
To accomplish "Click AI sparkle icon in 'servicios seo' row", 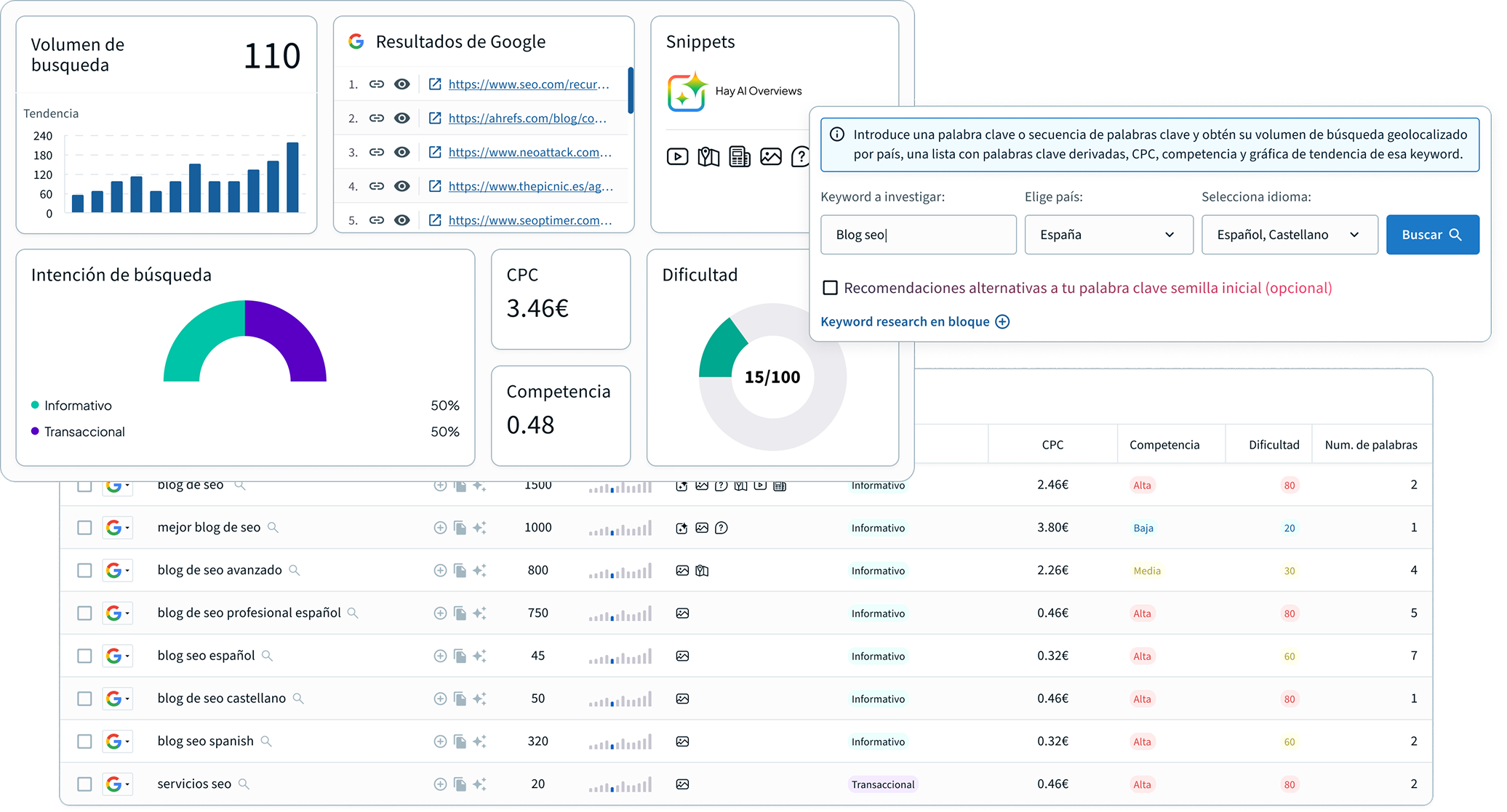I will coord(479,784).
